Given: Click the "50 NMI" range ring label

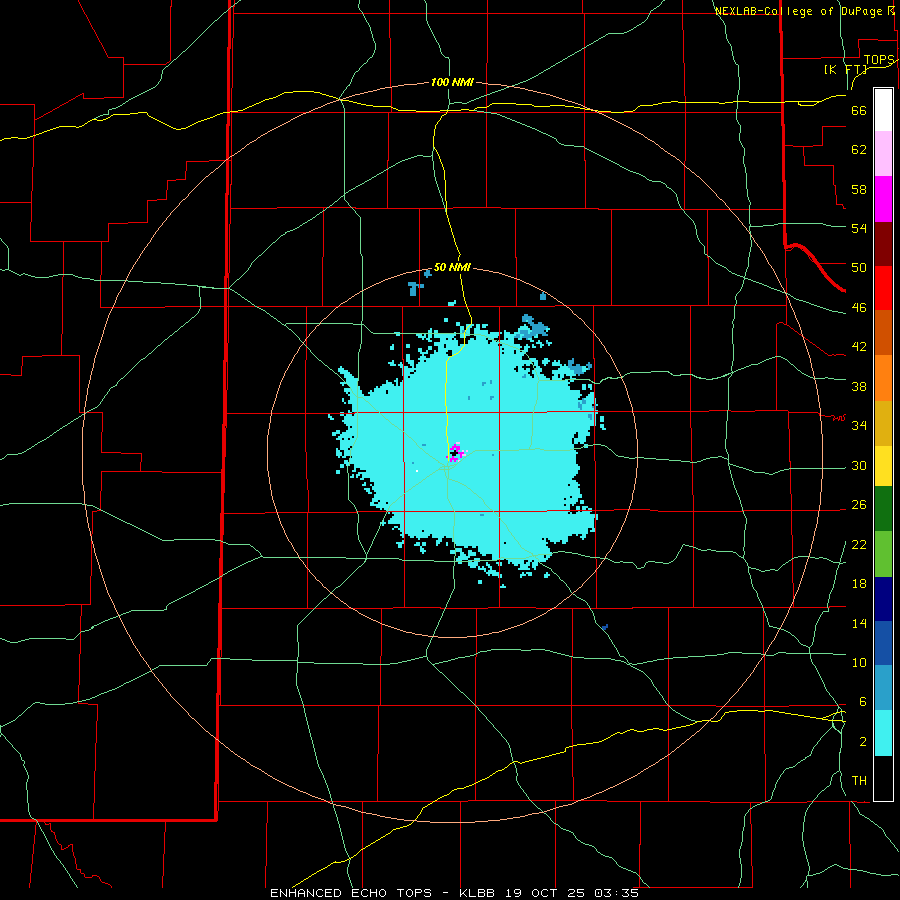Looking at the screenshot, I should tap(452, 267).
